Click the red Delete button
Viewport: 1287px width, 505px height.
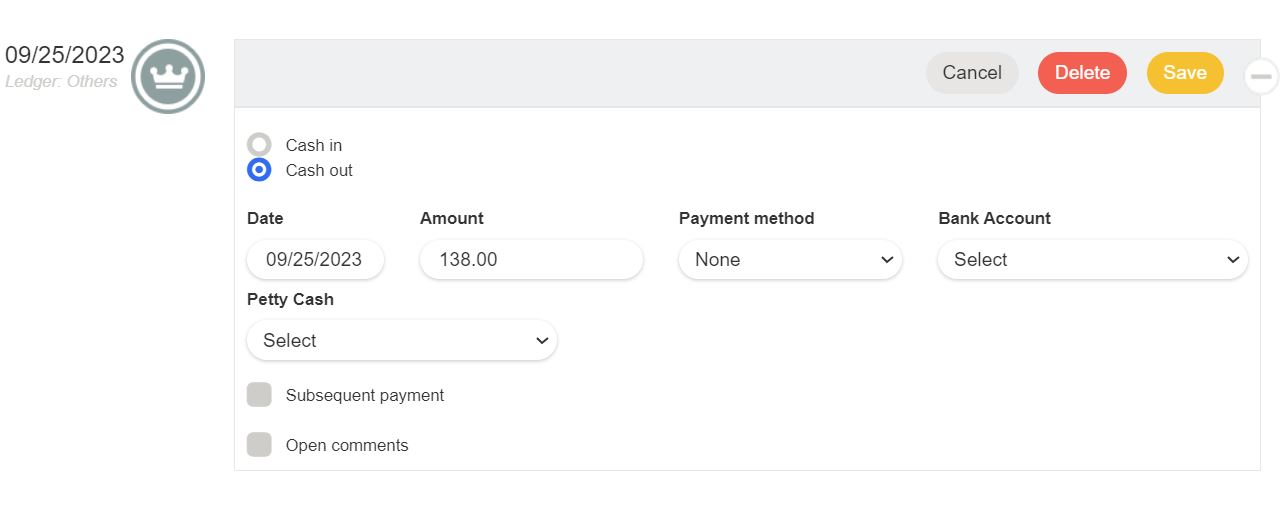(1082, 73)
